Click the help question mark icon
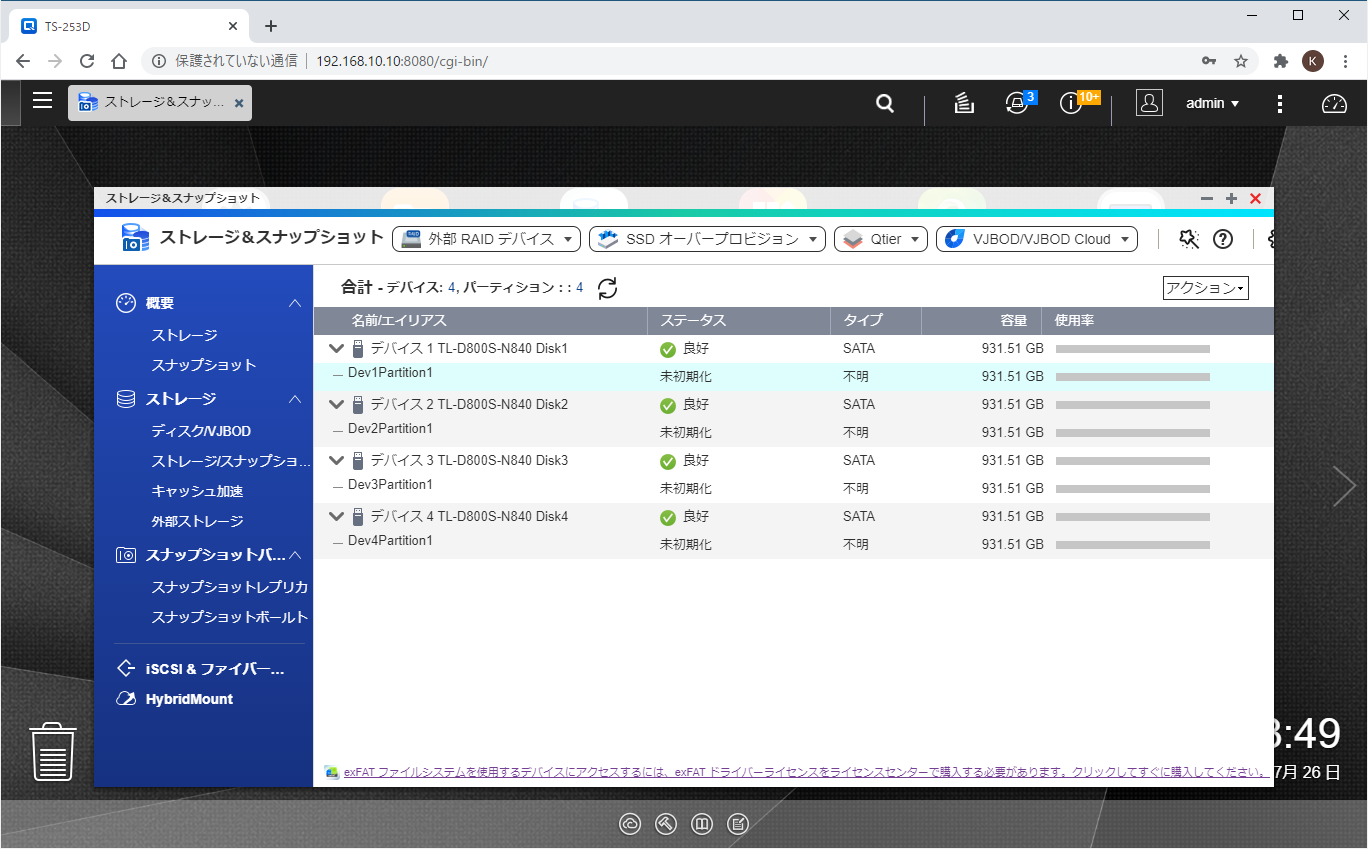1368x849 pixels. (1222, 239)
